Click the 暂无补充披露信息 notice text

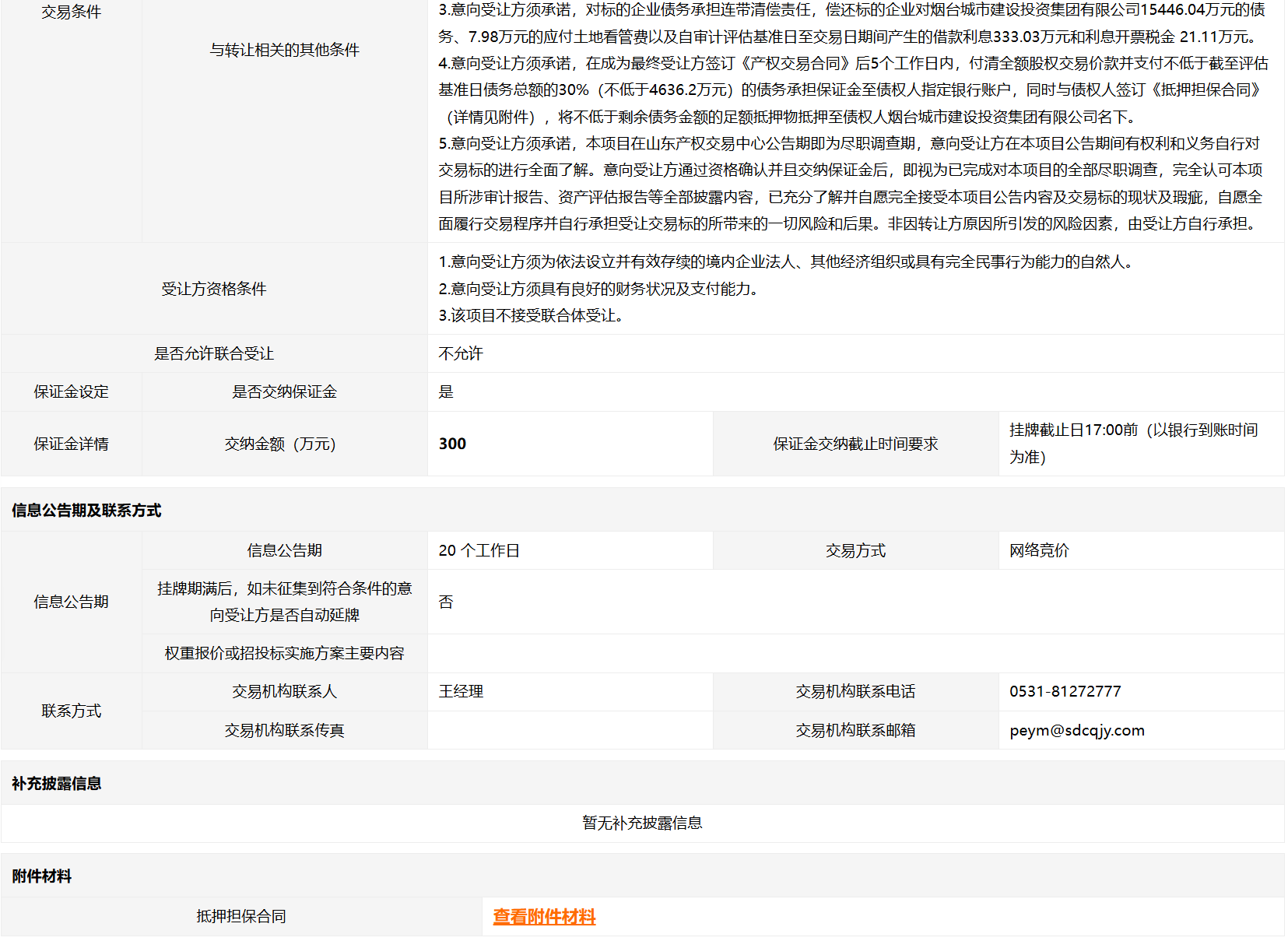pyautogui.click(x=642, y=823)
